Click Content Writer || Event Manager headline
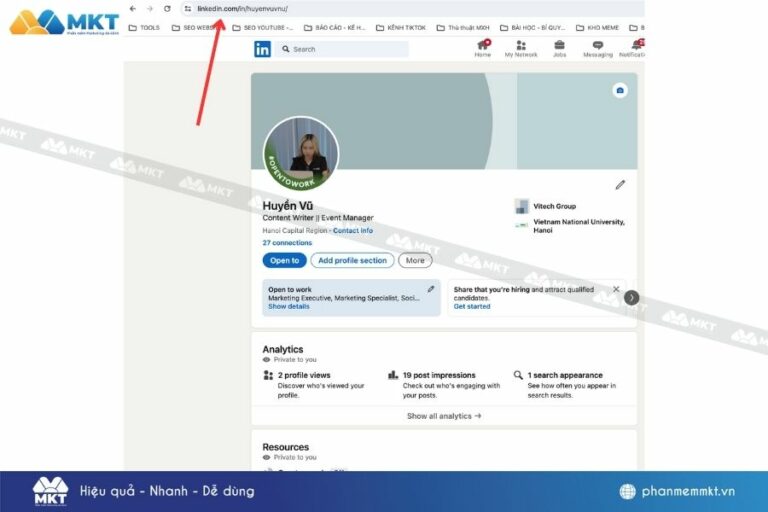Viewport: 768px width, 512px height. (x=318, y=218)
